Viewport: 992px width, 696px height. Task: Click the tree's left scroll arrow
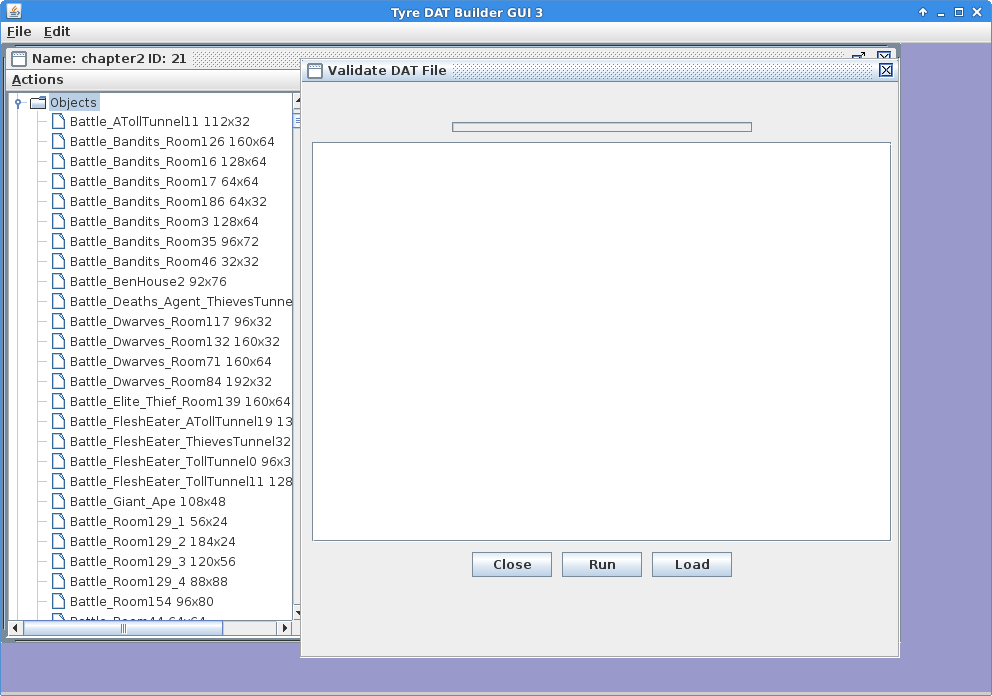point(16,628)
